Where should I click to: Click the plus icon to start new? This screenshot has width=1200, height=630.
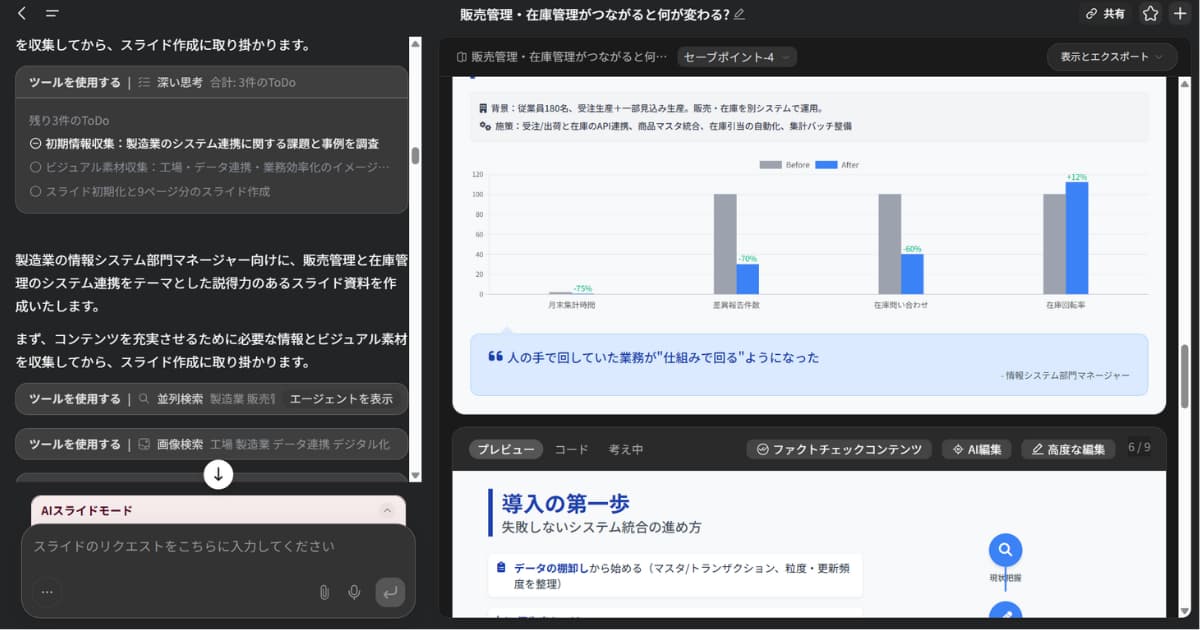[1179, 14]
